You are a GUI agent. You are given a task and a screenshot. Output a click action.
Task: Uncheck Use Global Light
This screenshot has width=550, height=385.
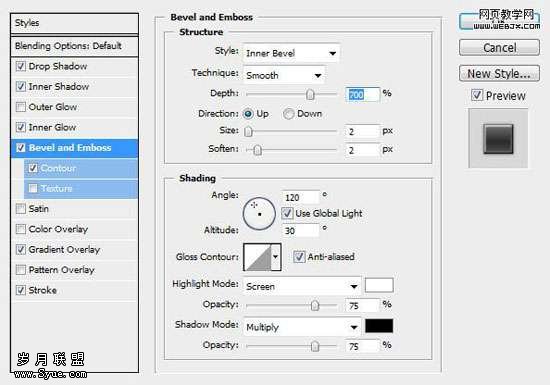pos(287,213)
